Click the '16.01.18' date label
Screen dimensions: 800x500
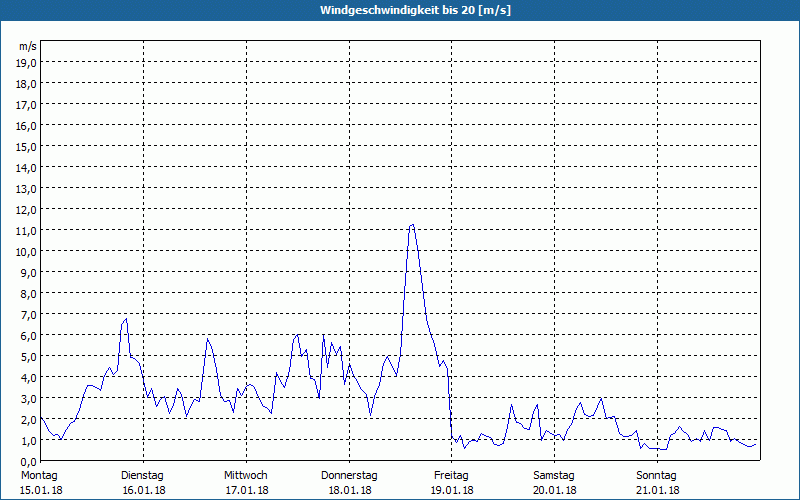click(144, 490)
